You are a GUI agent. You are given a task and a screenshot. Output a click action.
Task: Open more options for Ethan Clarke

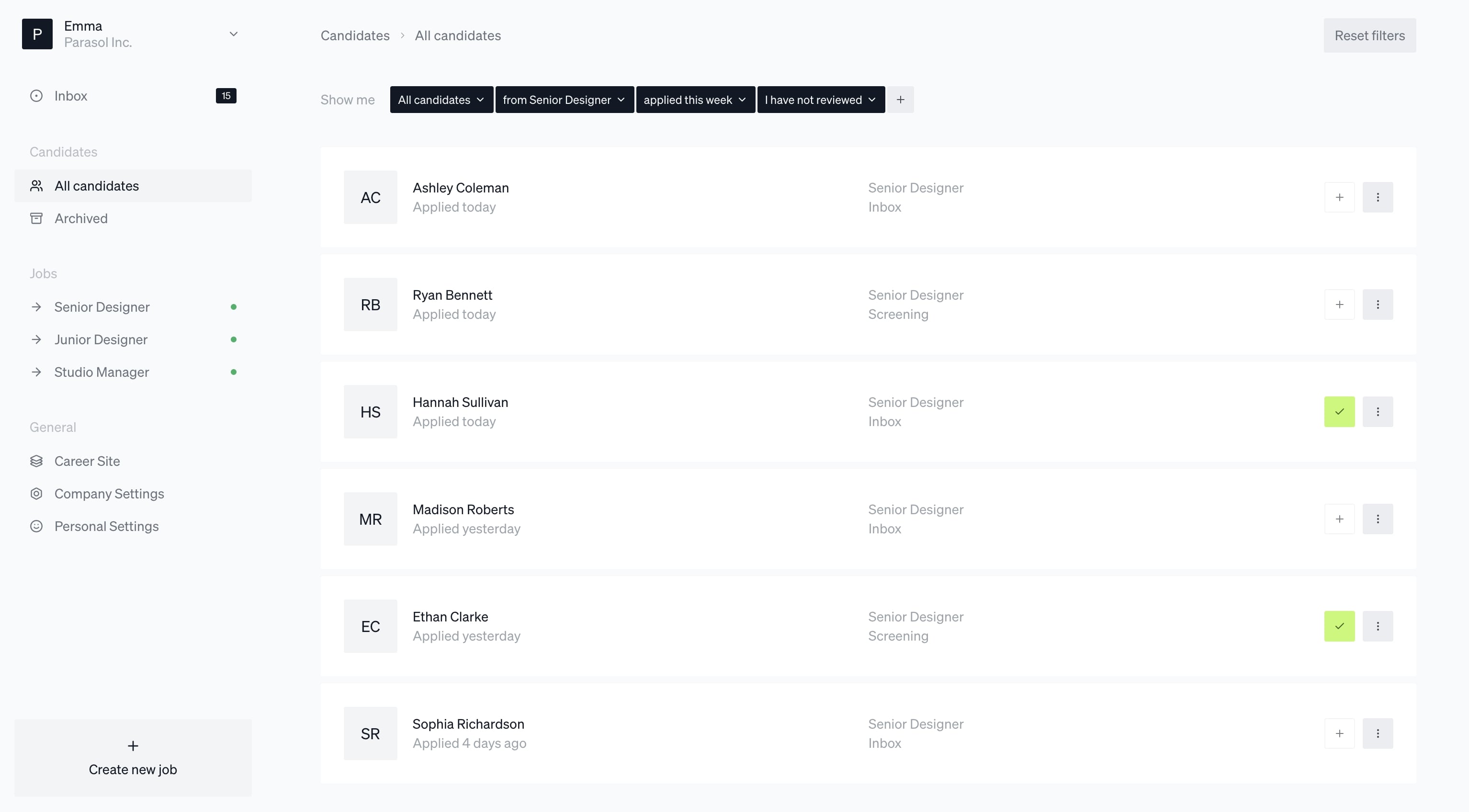[x=1378, y=626]
